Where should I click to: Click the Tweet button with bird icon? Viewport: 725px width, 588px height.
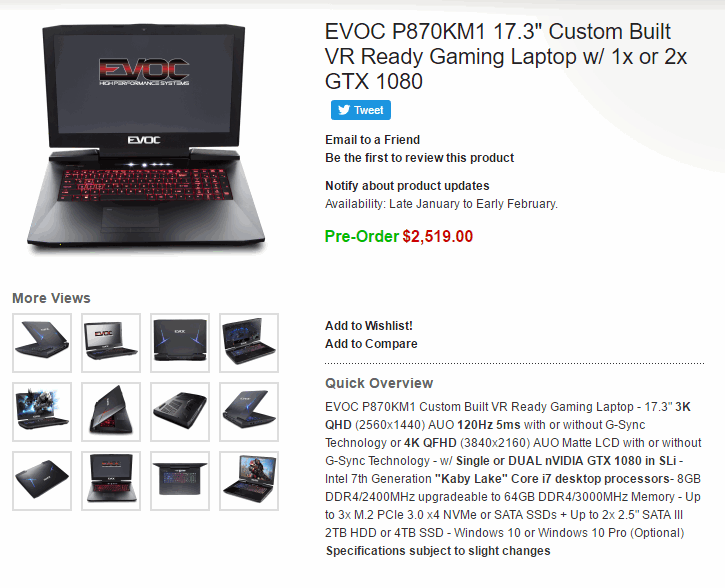(361, 110)
